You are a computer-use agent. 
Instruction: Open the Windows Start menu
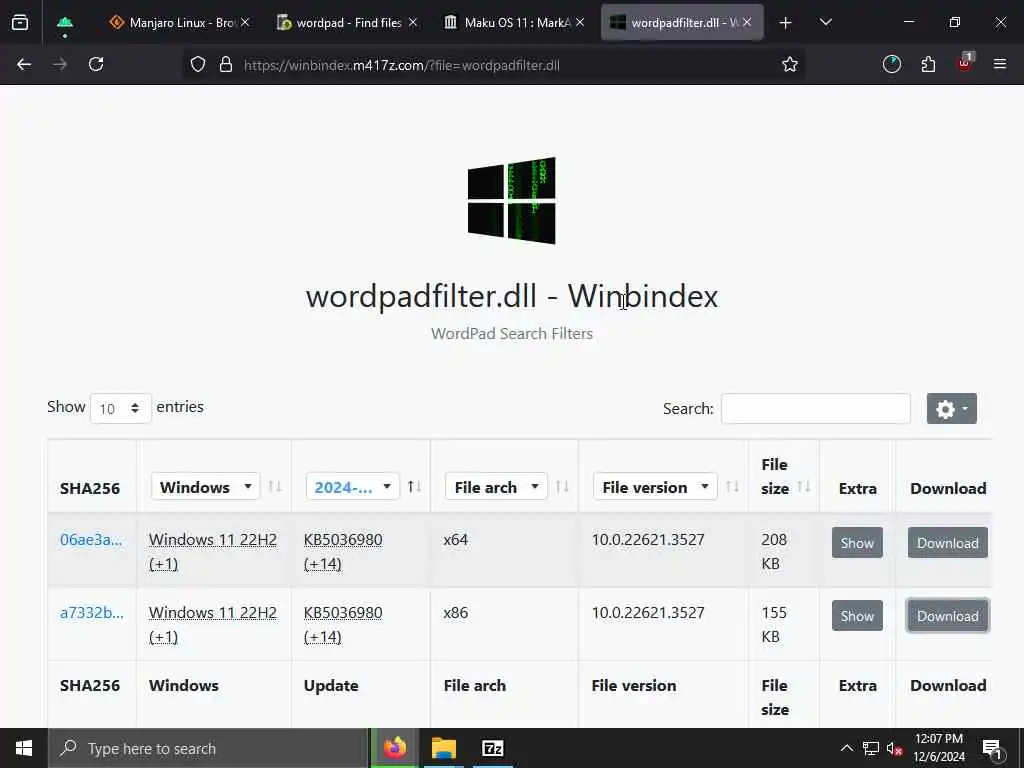(x=24, y=748)
